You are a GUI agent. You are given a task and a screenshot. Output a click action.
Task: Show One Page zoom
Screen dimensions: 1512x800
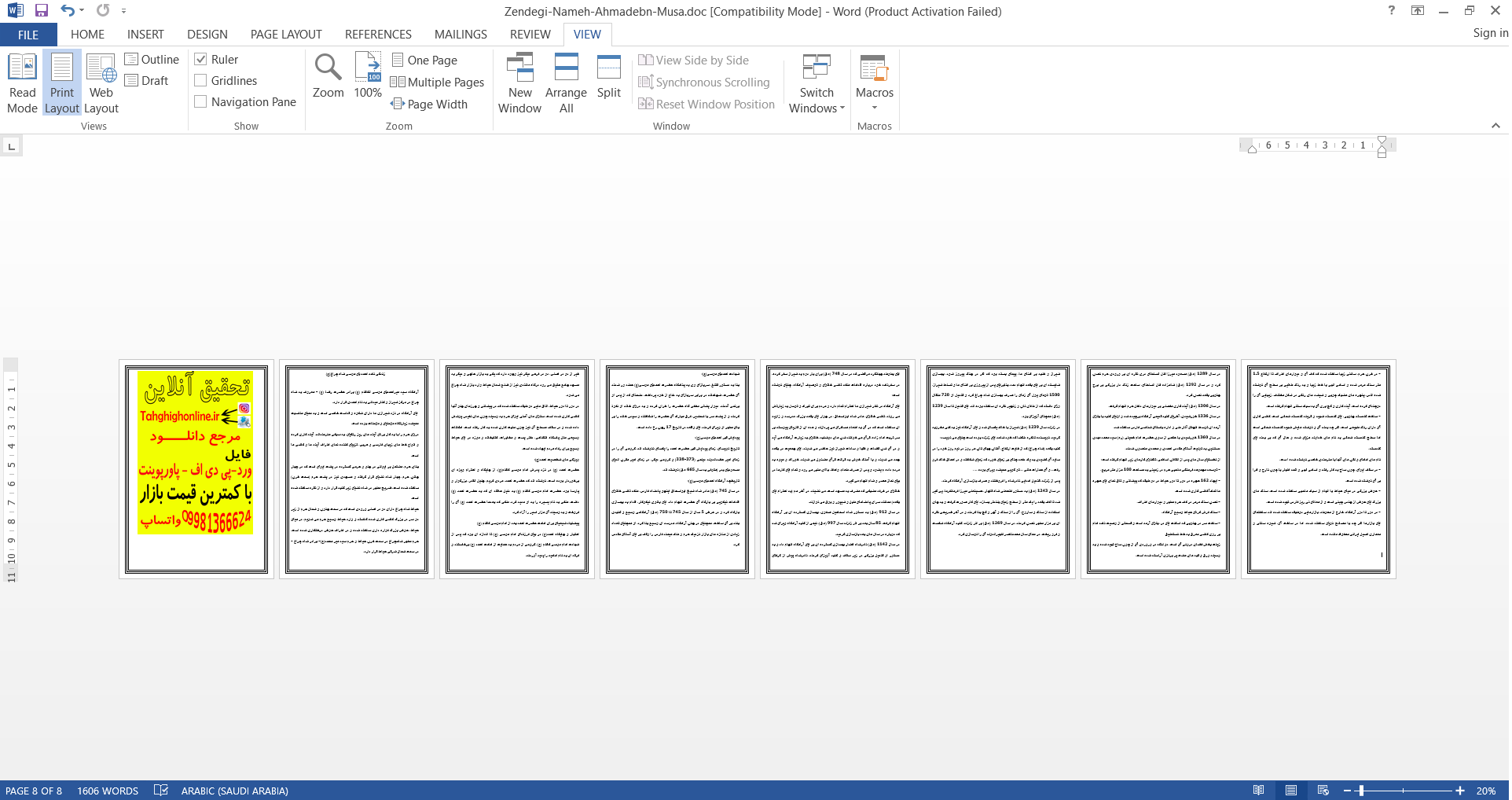(x=424, y=61)
